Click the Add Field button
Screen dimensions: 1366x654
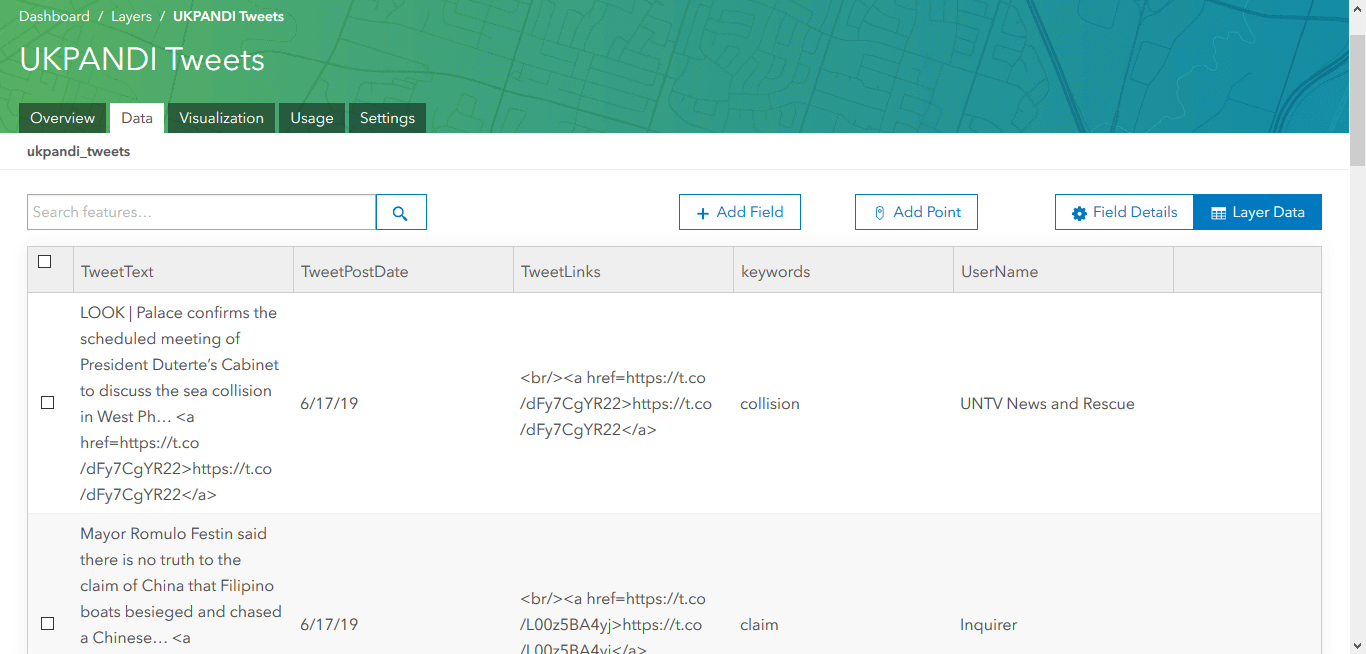click(x=740, y=212)
